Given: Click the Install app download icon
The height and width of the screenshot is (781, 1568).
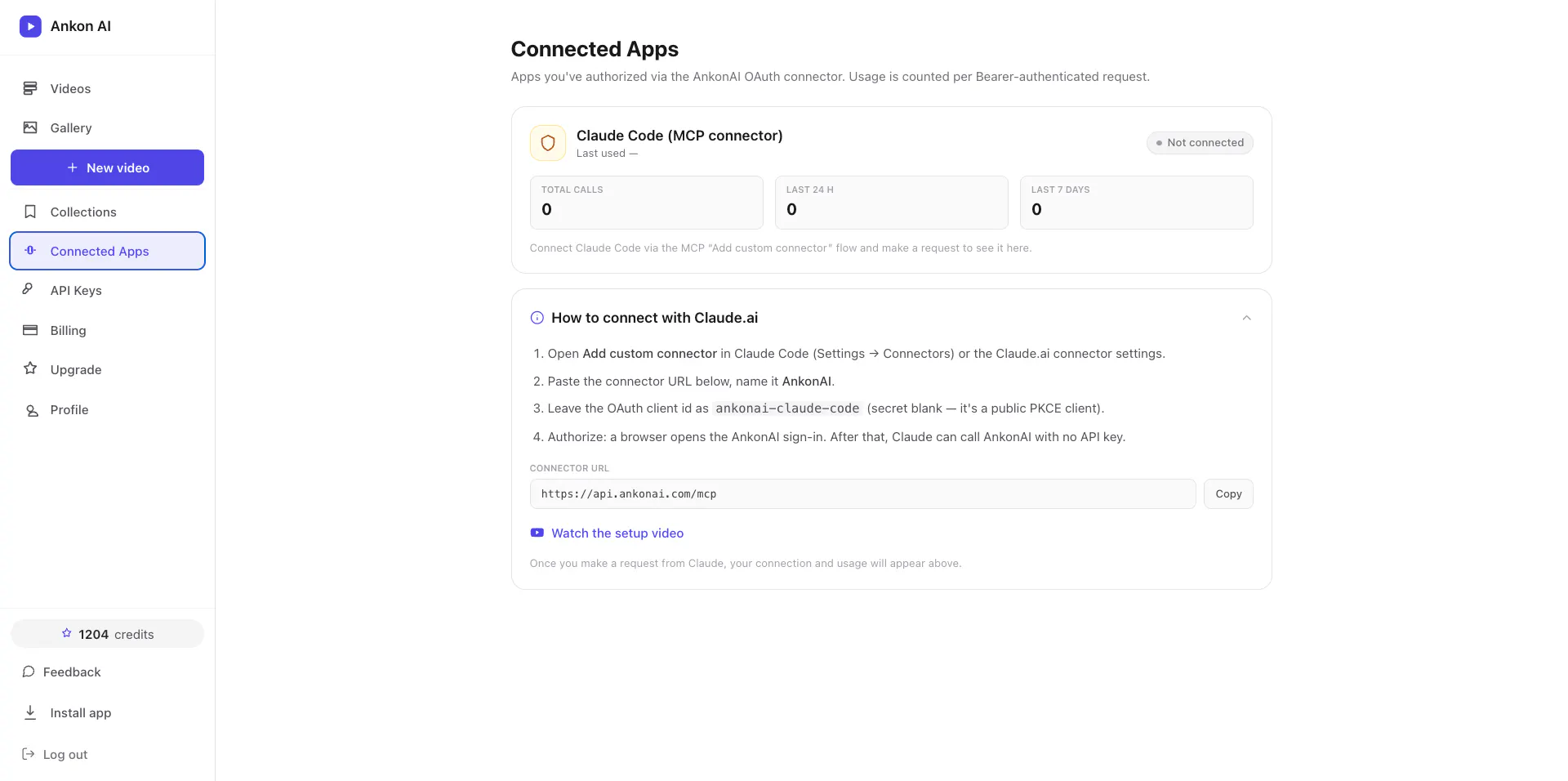Looking at the screenshot, I should click(30, 712).
